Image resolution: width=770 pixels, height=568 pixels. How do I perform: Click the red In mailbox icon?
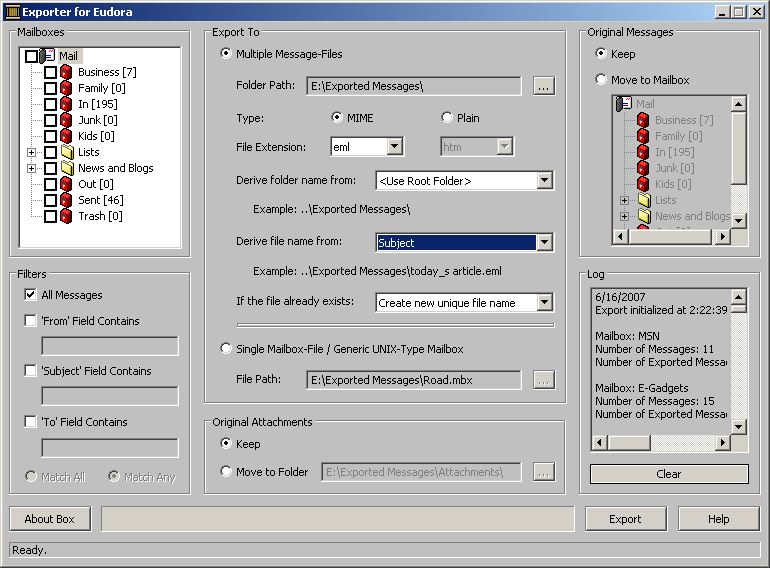[x=67, y=104]
